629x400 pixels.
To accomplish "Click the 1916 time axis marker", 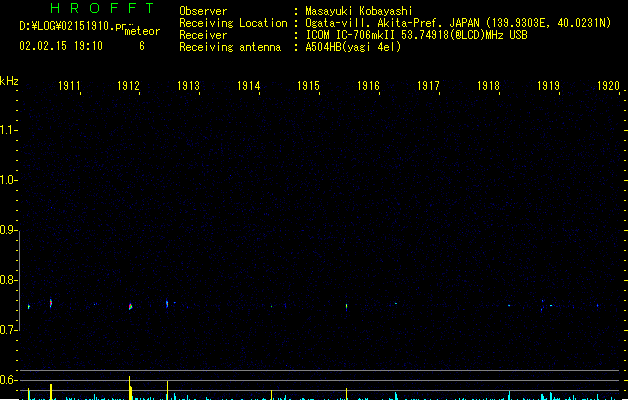I will [368, 86].
